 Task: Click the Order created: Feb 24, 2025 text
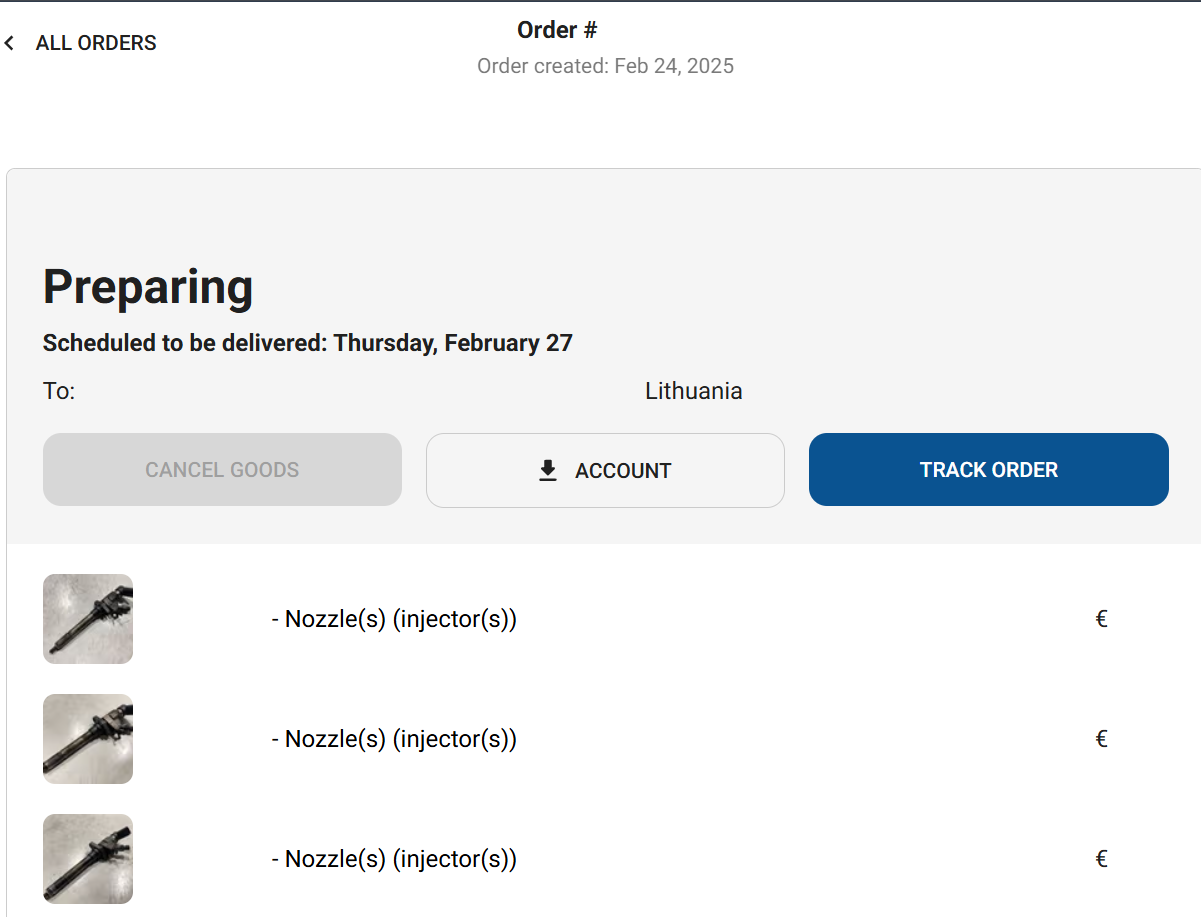coord(606,66)
